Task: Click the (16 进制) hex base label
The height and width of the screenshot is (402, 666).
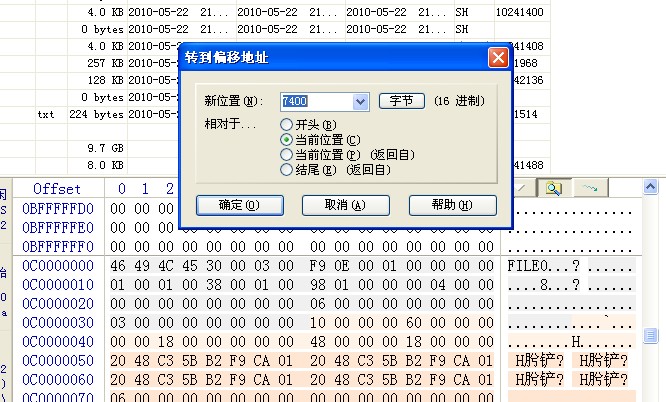Action: pyautogui.click(x=459, y=101)
